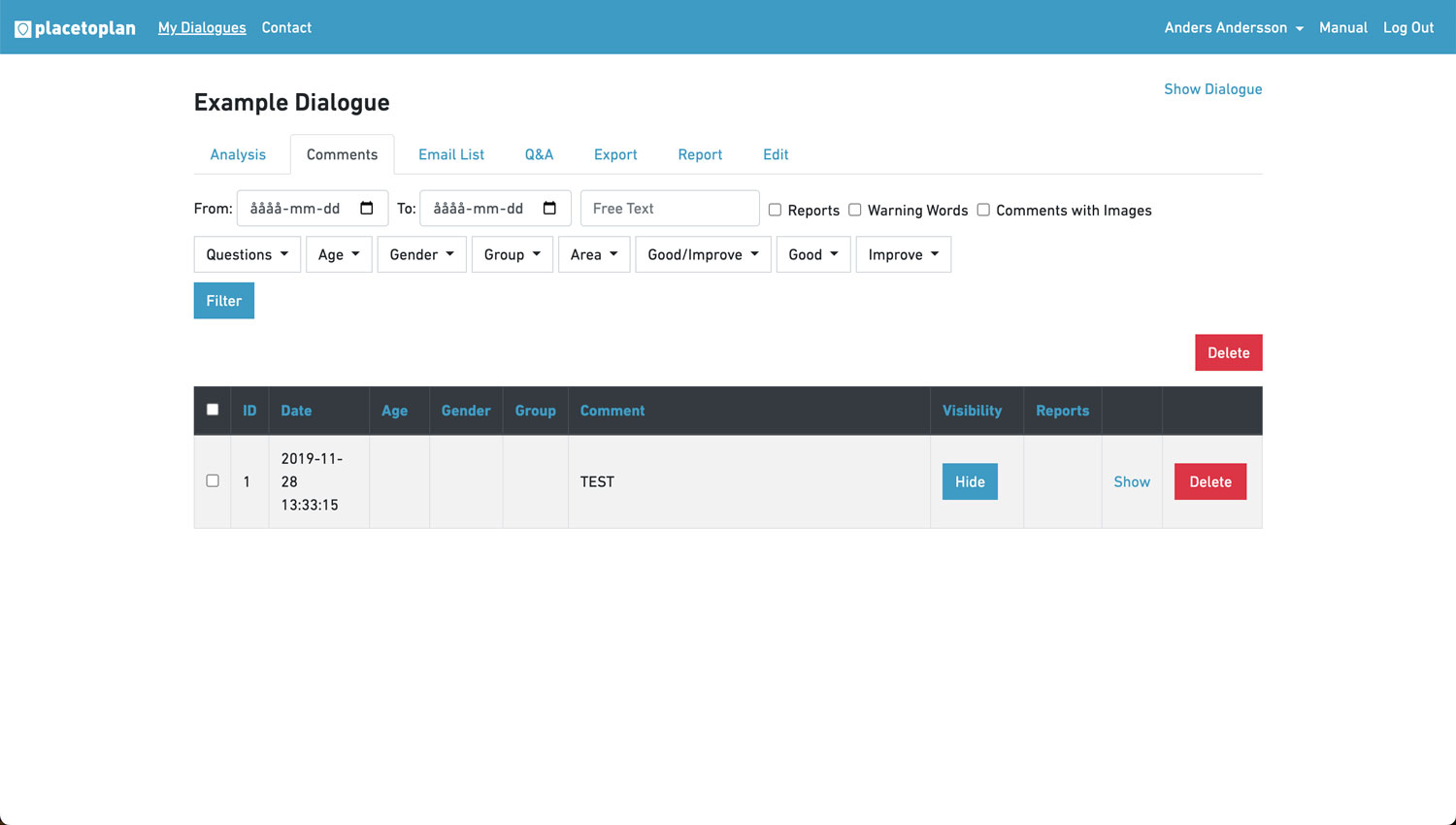
Task: Open the Anders Andersson user menu
Action: tap(1233, 27)
